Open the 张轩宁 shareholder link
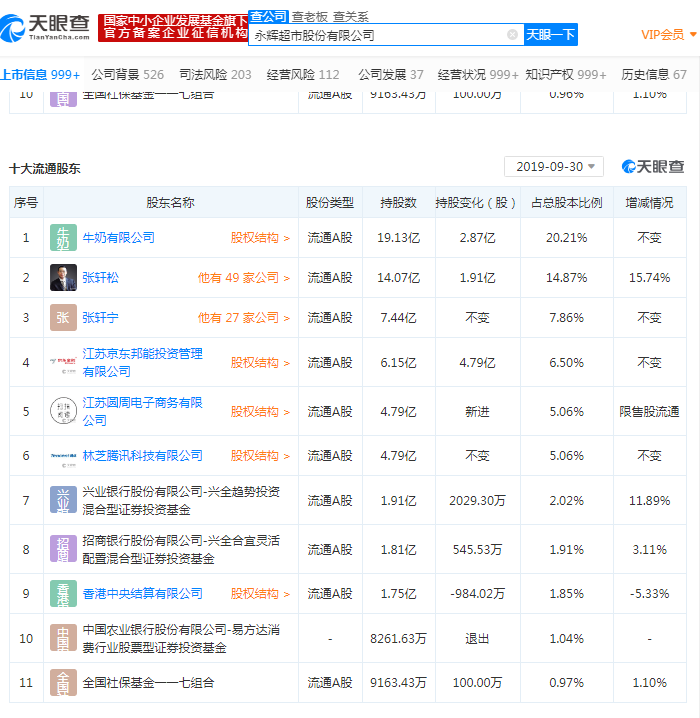The height and width of the screenshot is (718, 700). (x=100, y=317)
